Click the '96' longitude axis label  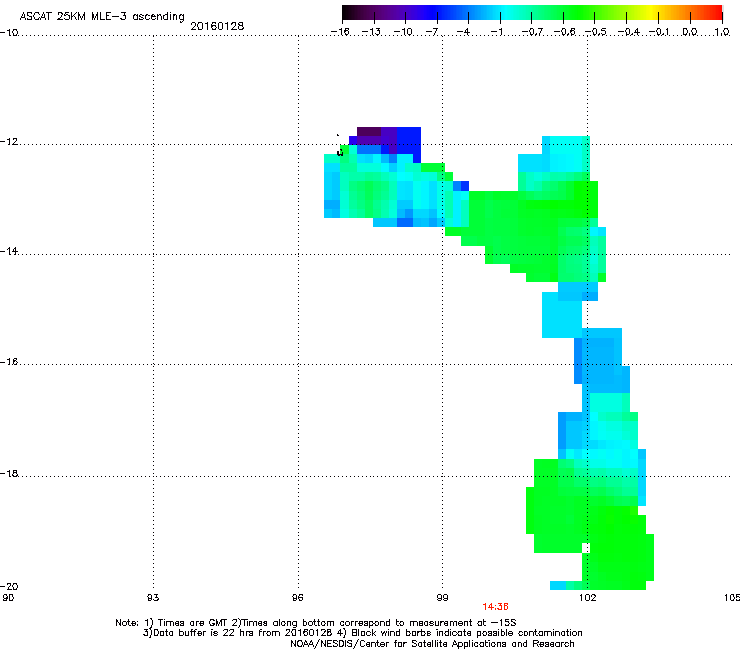click(298, 598)
